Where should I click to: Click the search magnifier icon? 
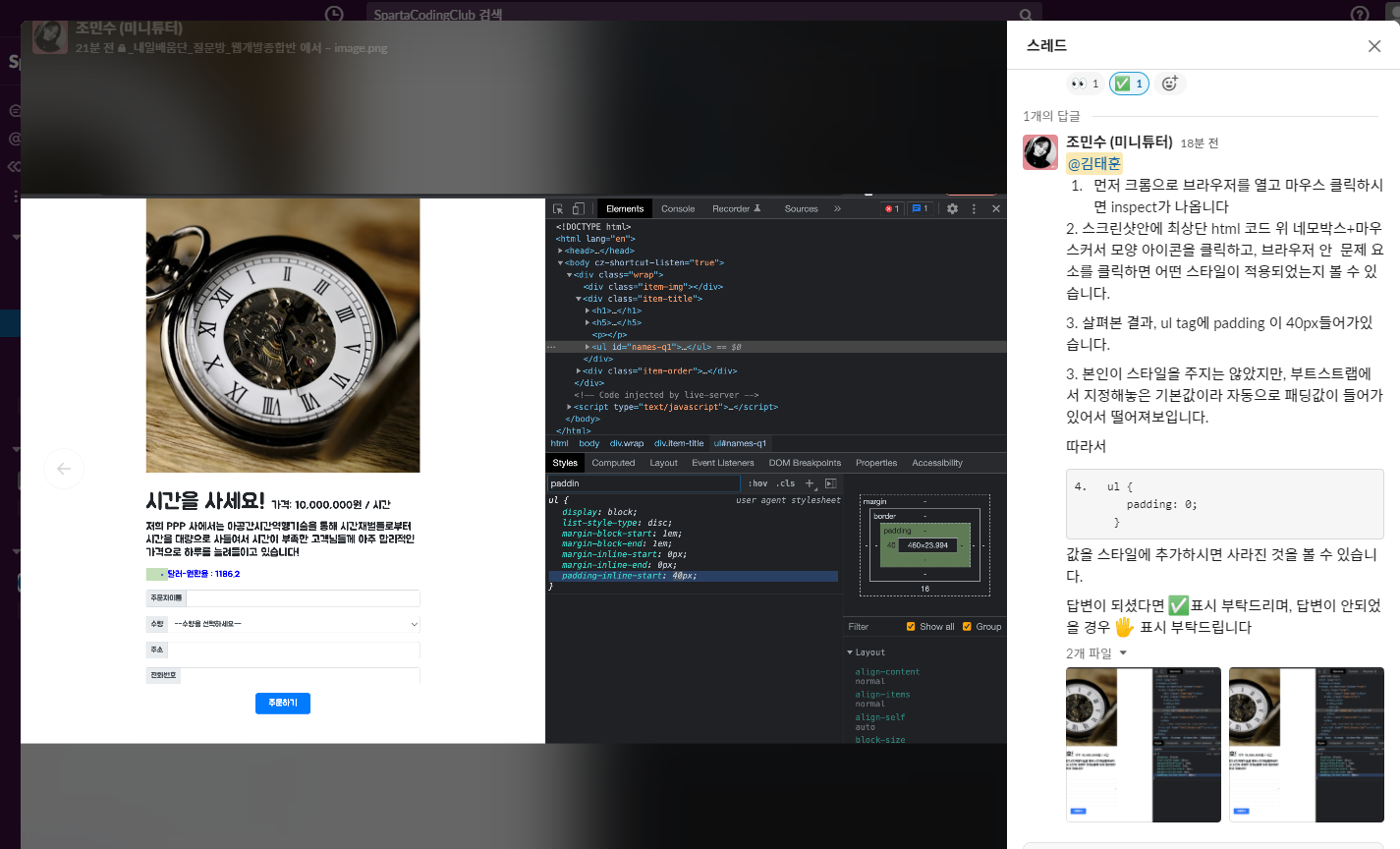tap(1026, 15)
